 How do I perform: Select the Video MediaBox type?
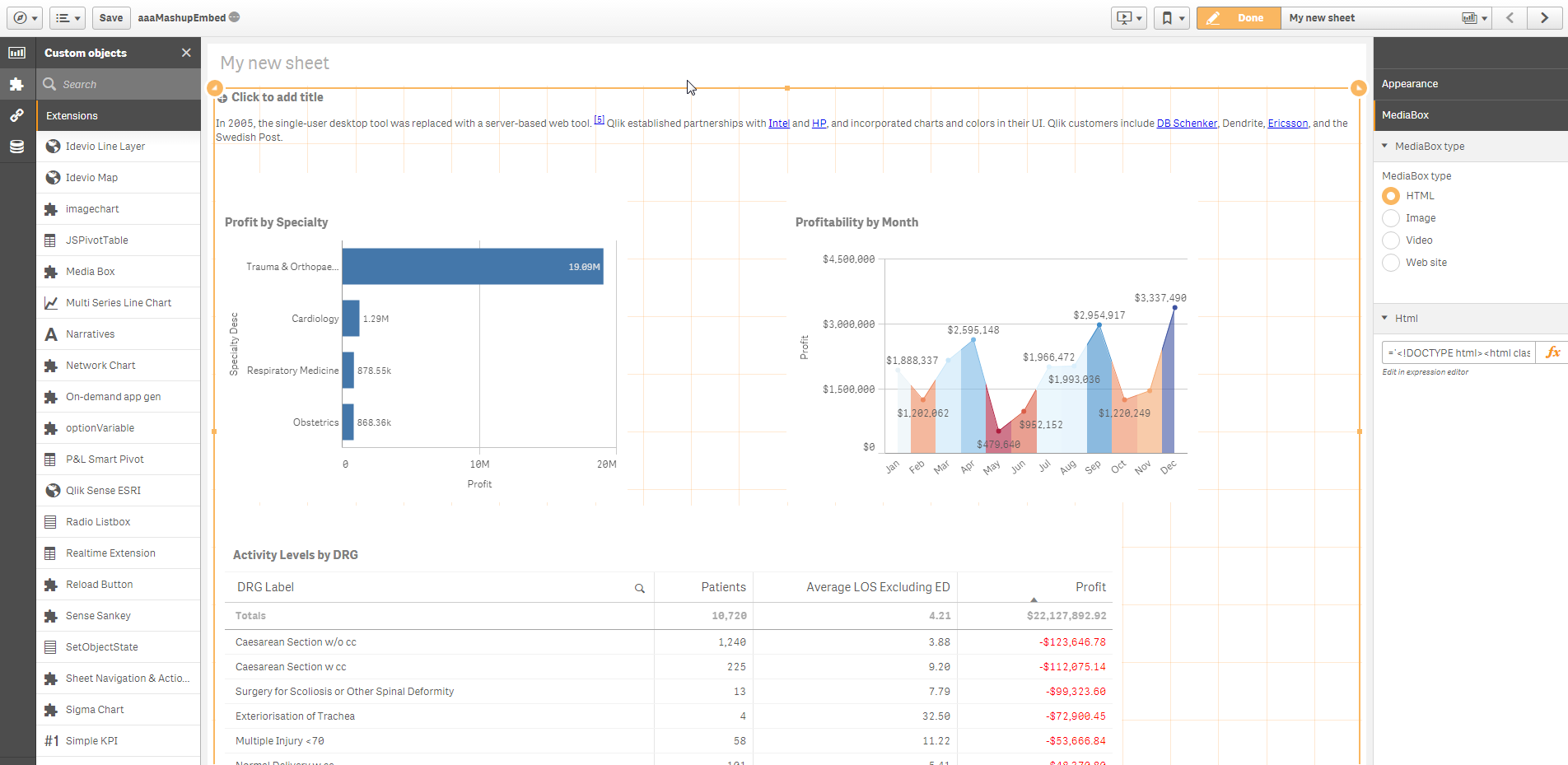[1391, 240]
